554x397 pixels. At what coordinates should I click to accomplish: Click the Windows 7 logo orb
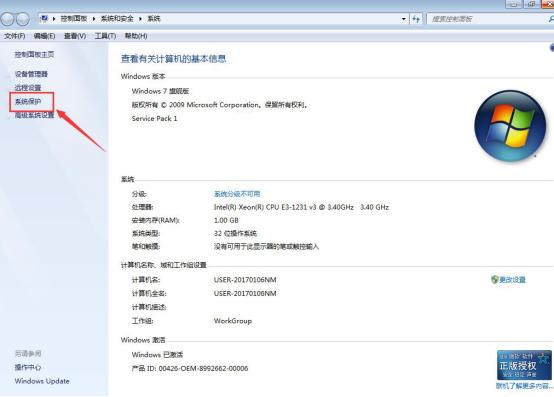(x=510, y=126)
